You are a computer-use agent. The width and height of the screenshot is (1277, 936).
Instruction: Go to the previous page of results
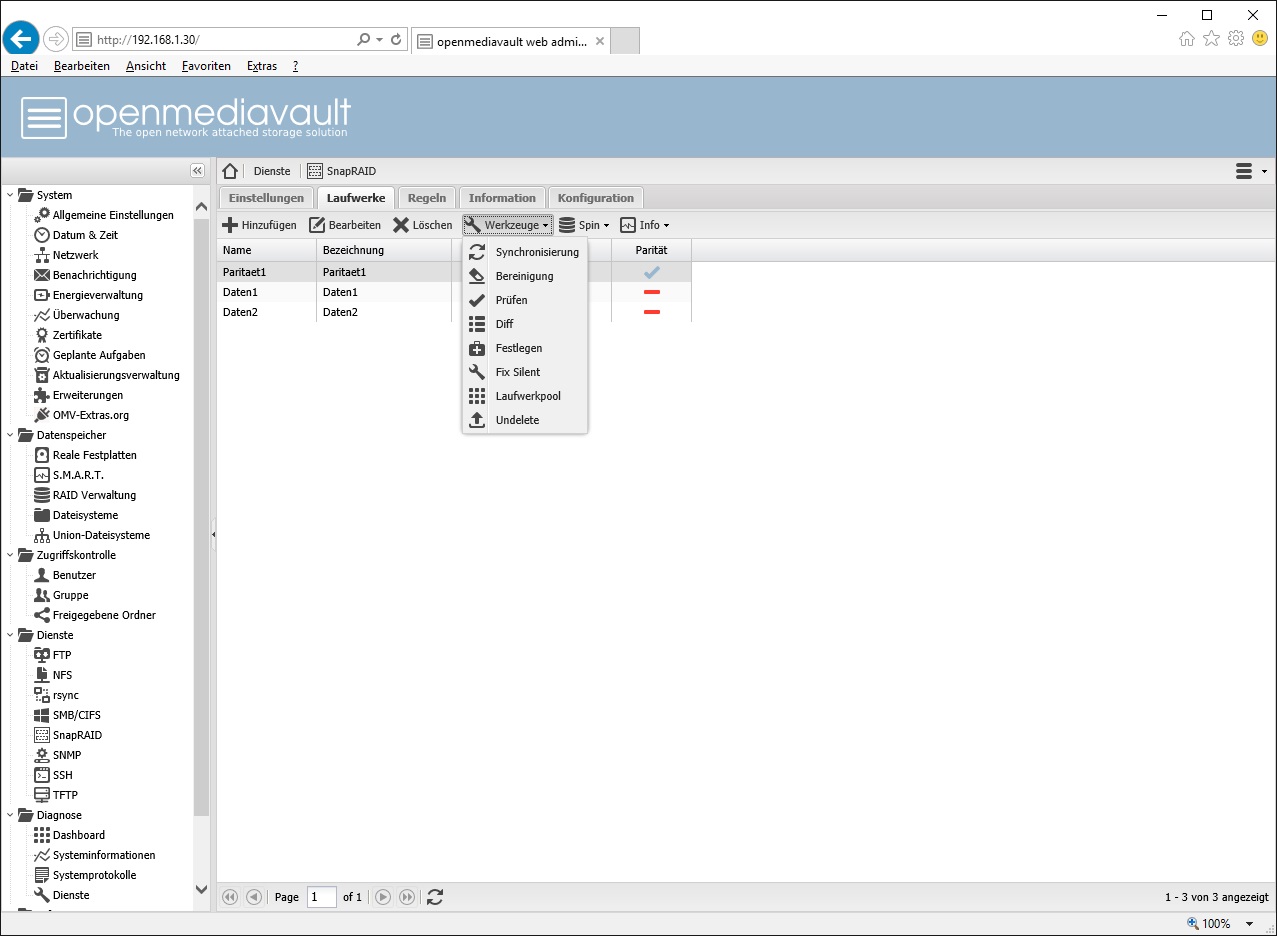[254, 897]
